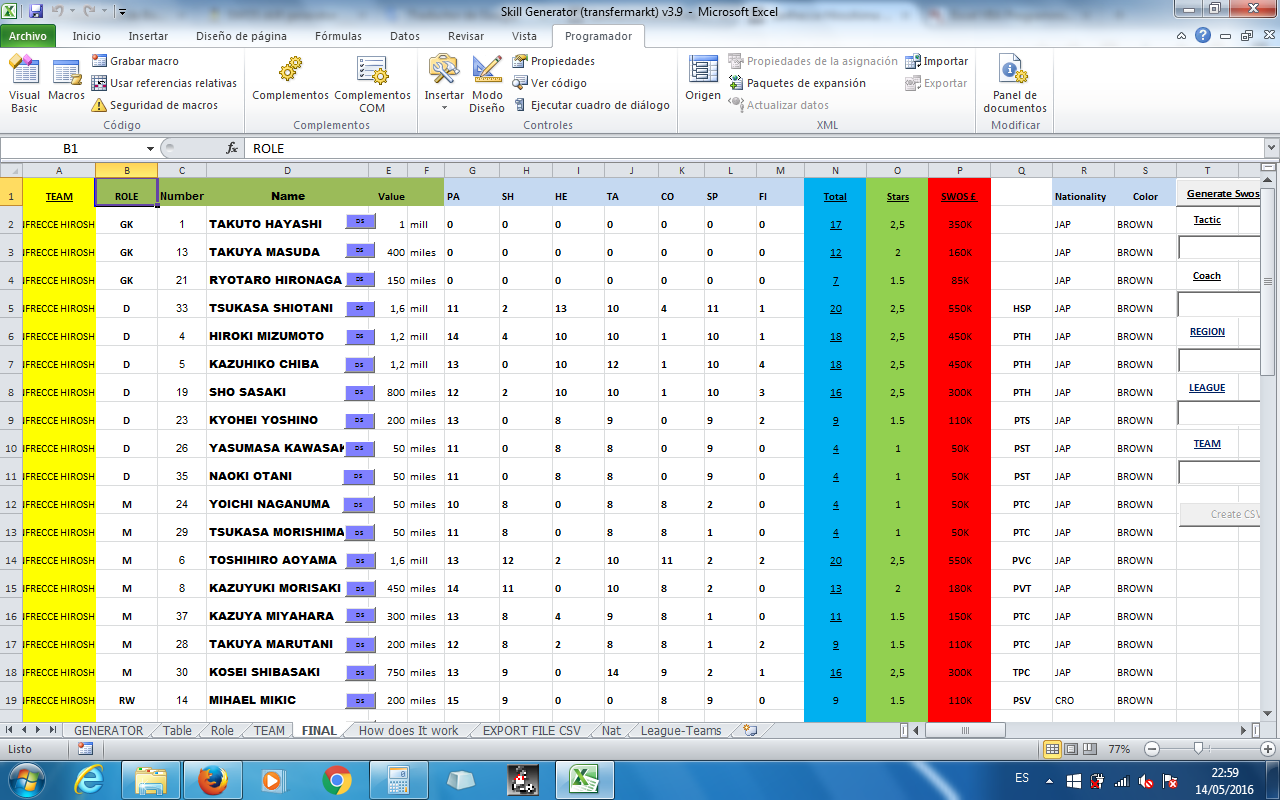Viewport: 1280px width, 800px height.
Task: Click the Generate Swos button
Action: tap(1222, 193)
